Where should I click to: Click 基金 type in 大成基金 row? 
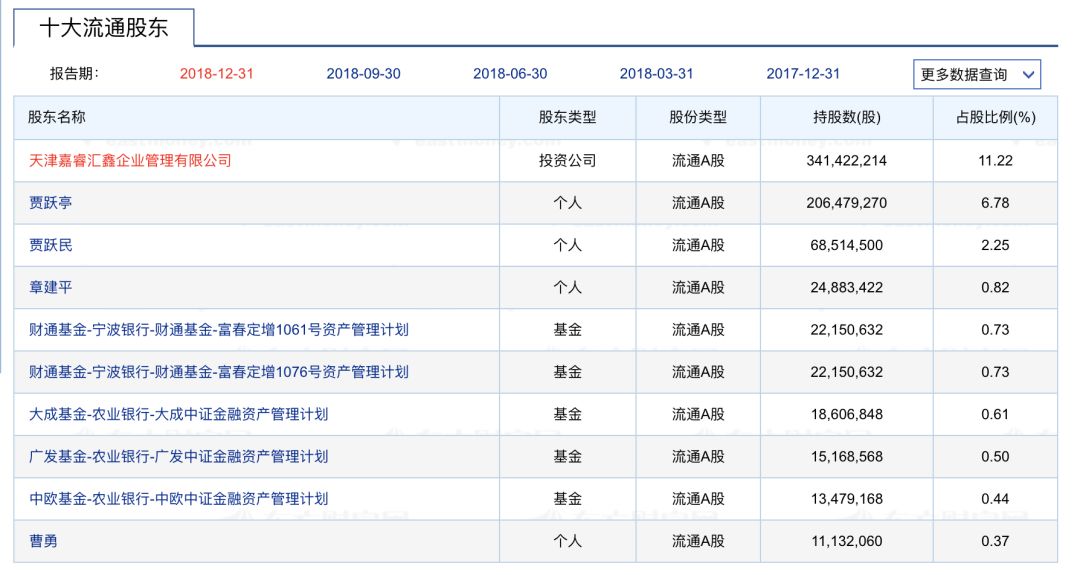pos(568,414)
